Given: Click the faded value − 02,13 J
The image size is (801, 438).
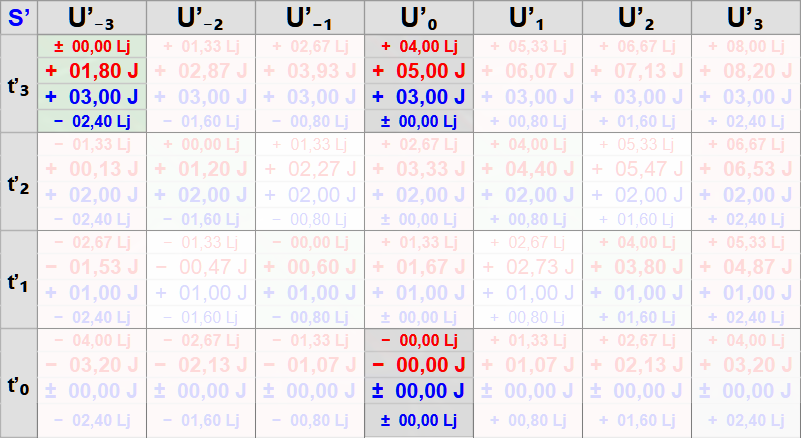Looking at the screenshot, I should [x=201, y=365].
